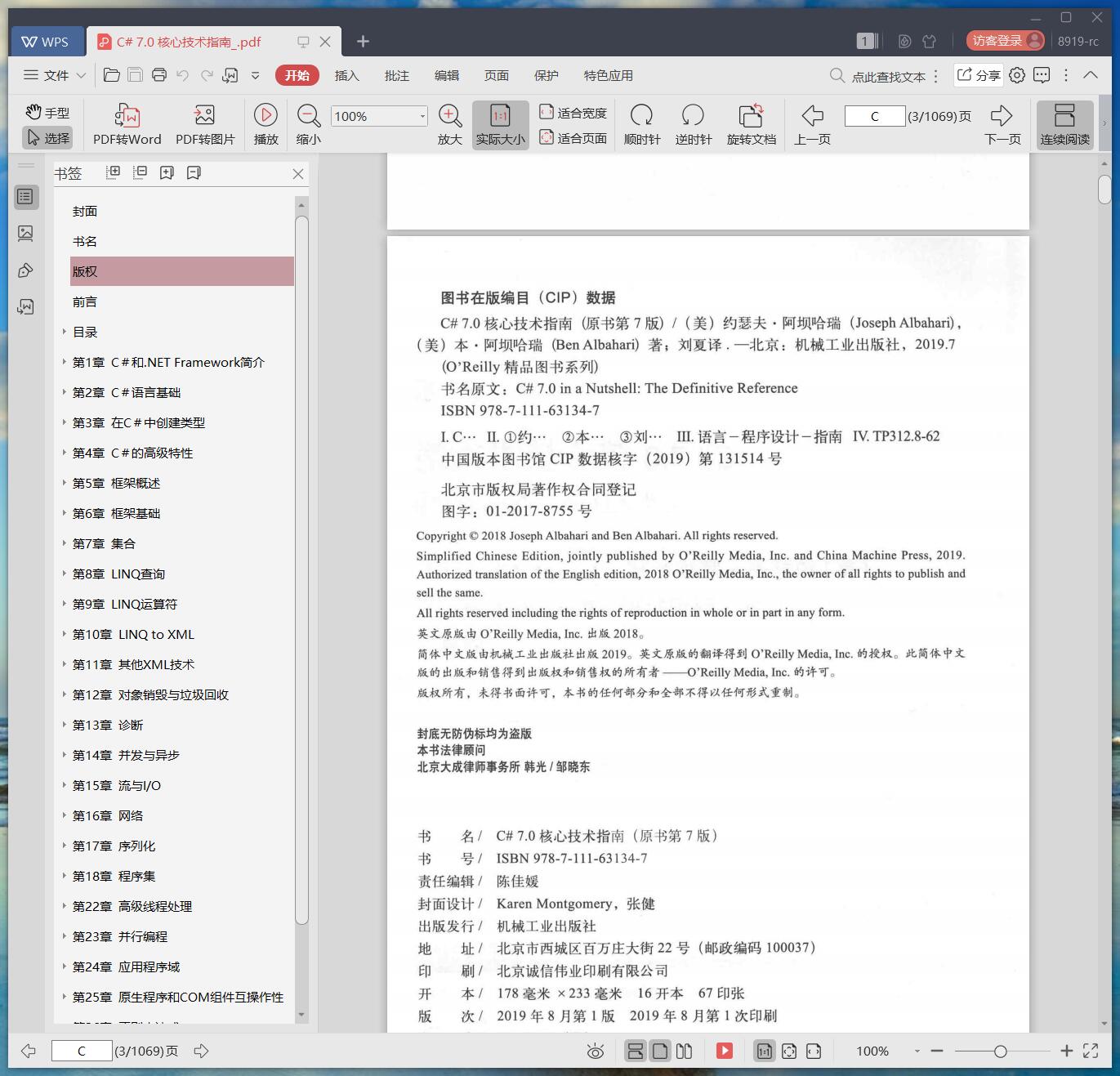Toggle 连续阅读 continuous reading
The image size is (1120, 1076).
pos(1064,125)
